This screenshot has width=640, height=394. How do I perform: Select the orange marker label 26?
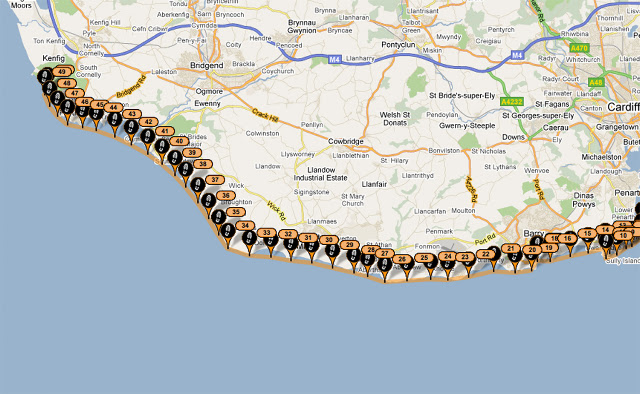[x=402, y=259]
